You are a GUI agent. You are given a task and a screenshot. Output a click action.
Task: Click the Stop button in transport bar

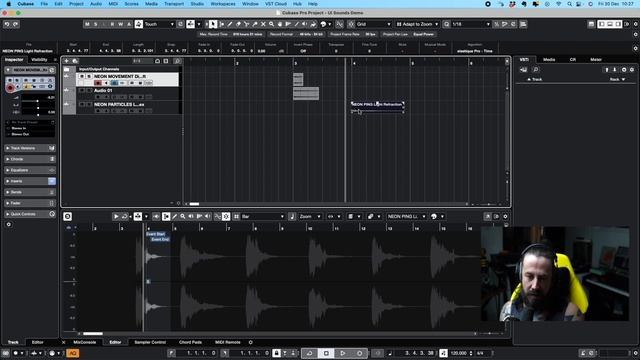326,353
